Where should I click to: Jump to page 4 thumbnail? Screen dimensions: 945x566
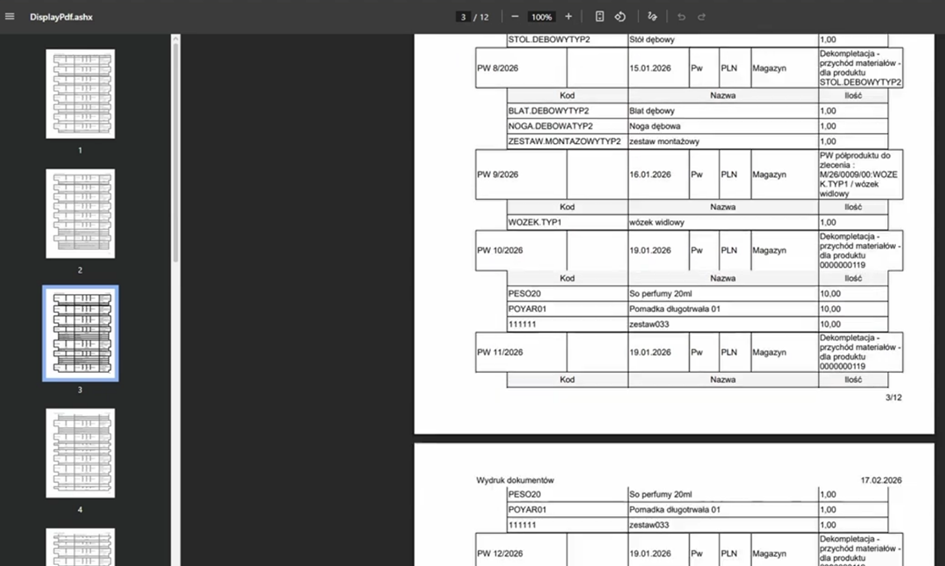coord(80,453)
